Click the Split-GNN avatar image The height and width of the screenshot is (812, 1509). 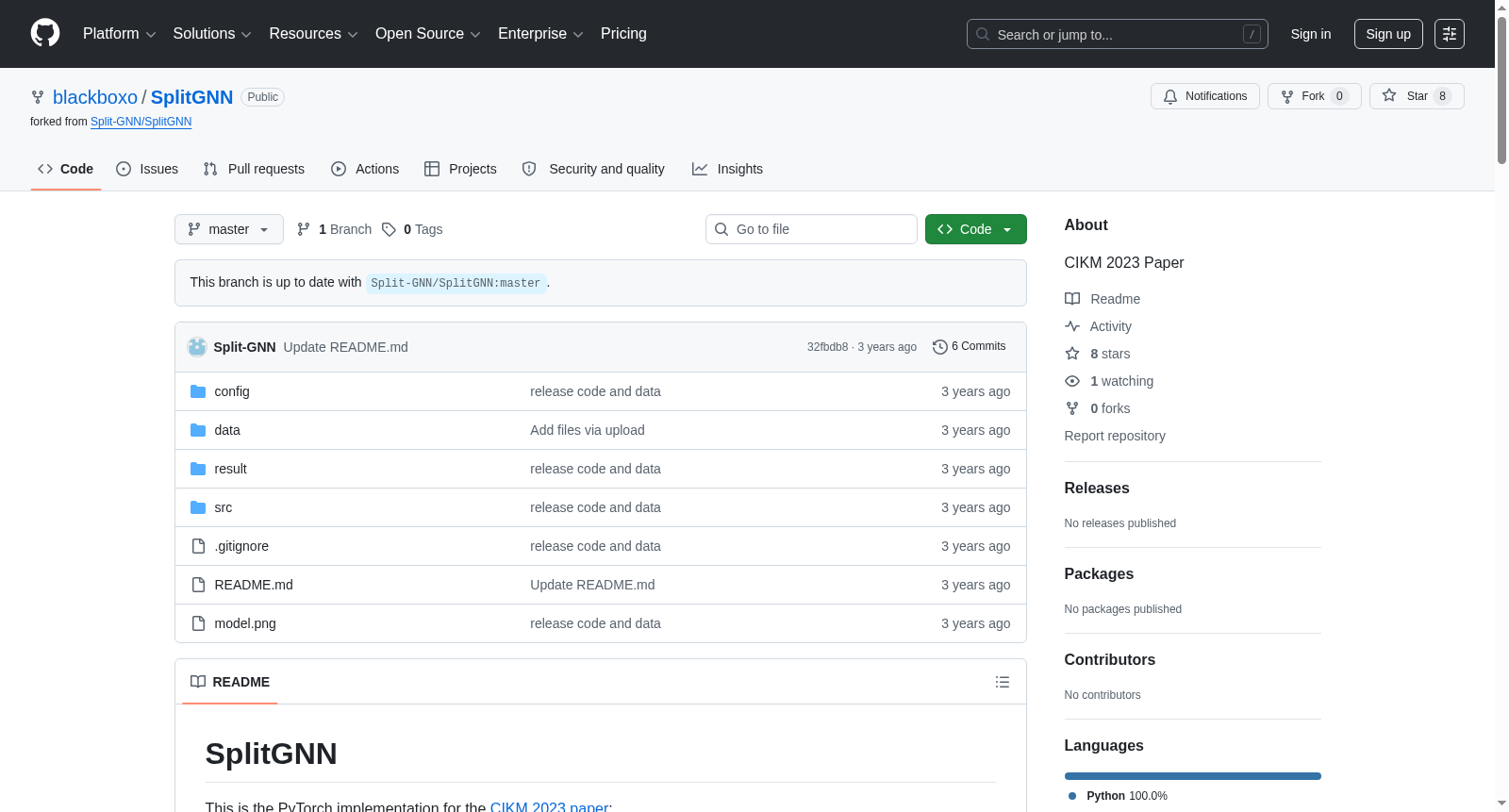click(197, 347)
